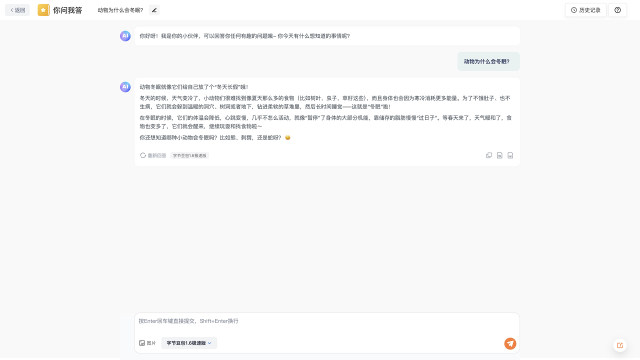Click the middle document icon under the answer
The width and height of the screenshot is (640, 360).
500,156
